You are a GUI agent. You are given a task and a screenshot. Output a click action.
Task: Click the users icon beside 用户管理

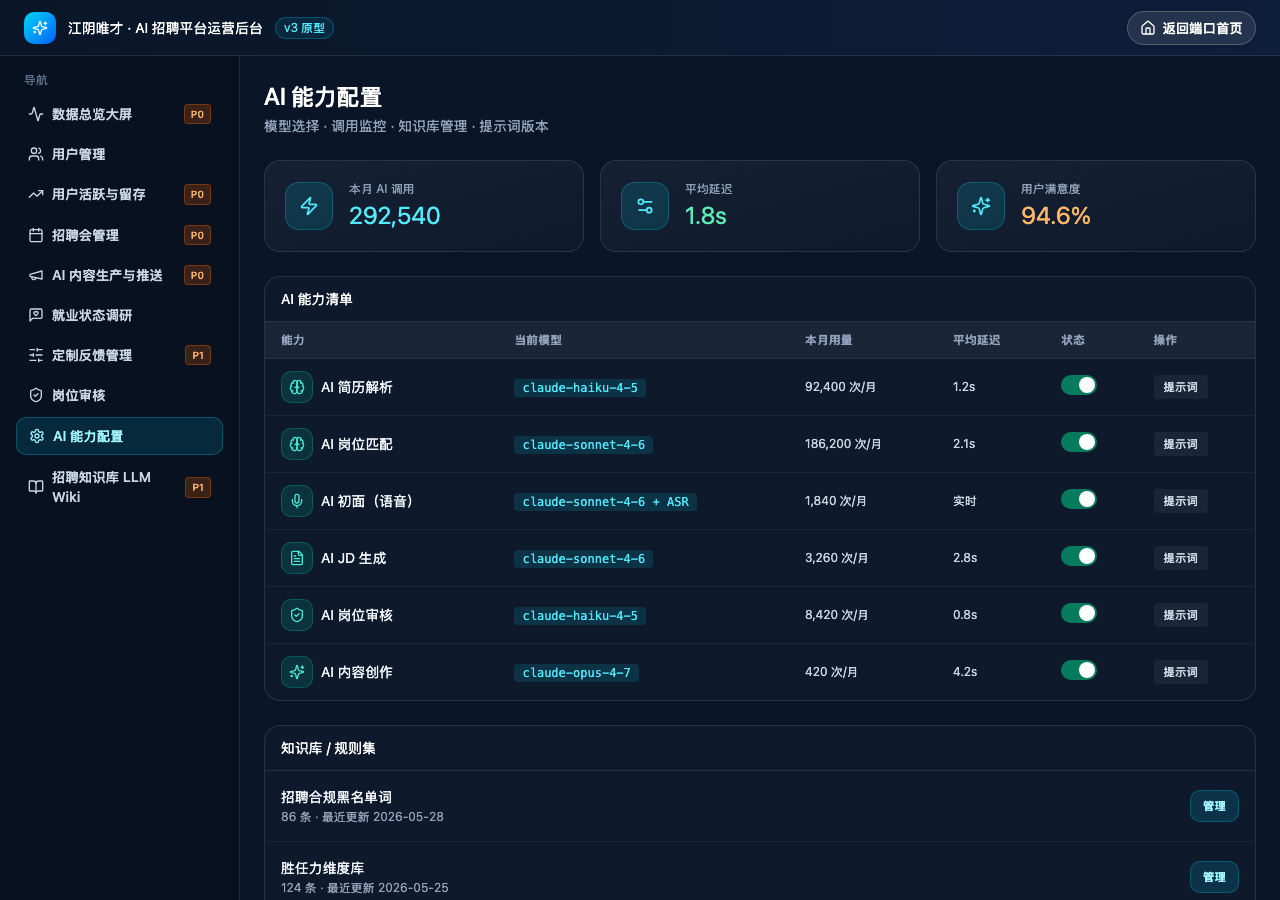click(x=36, y=154)
